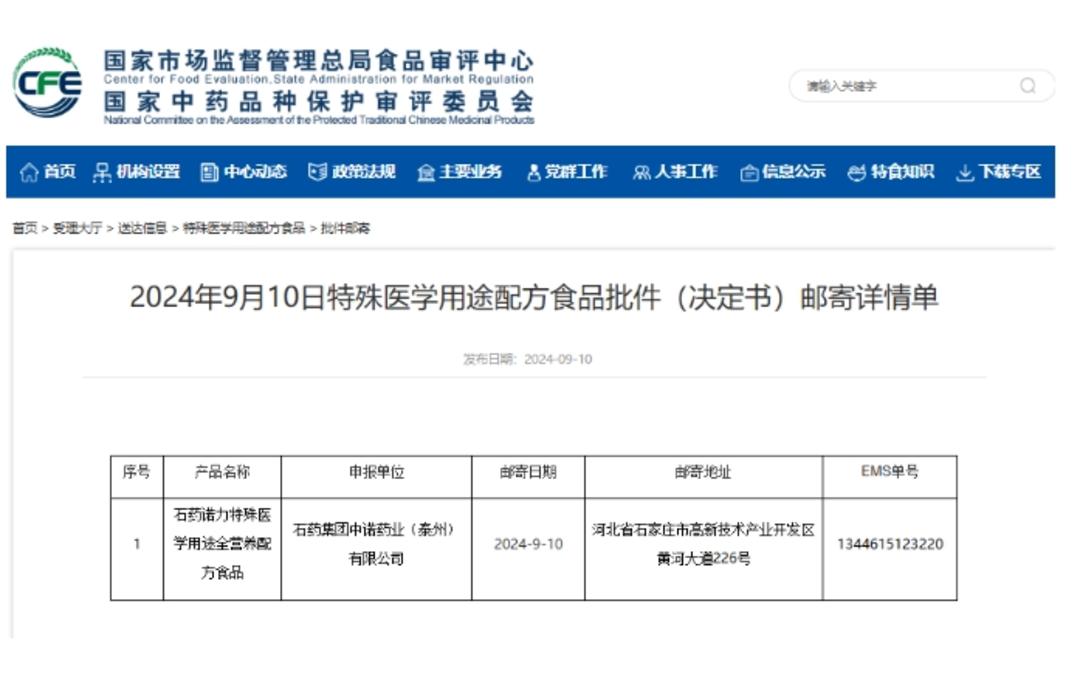
Task: Go to 首页 in the breadcrumb
Action: point(25,228)
